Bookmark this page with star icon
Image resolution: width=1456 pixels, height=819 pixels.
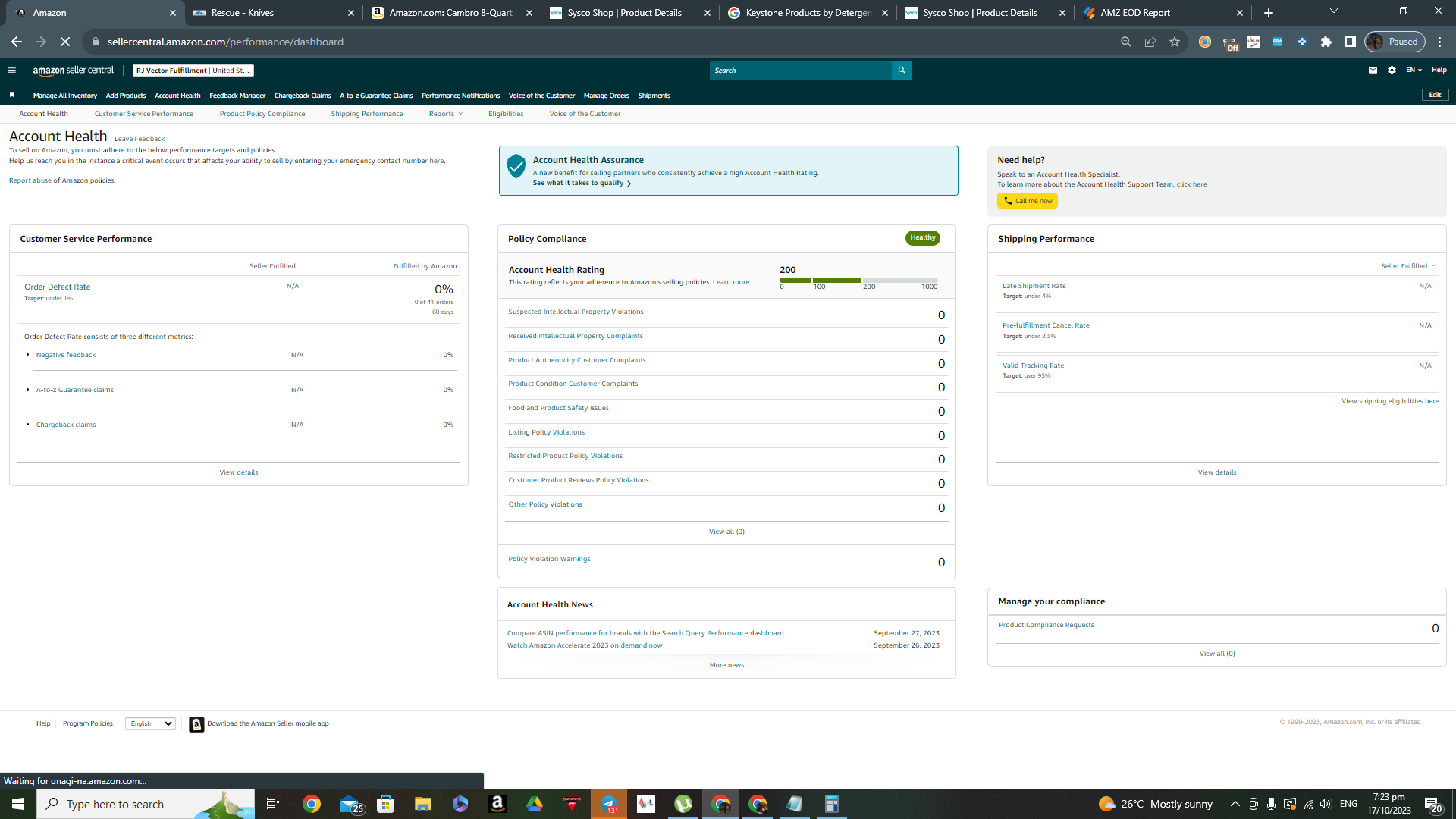[x=1175, y=42]
